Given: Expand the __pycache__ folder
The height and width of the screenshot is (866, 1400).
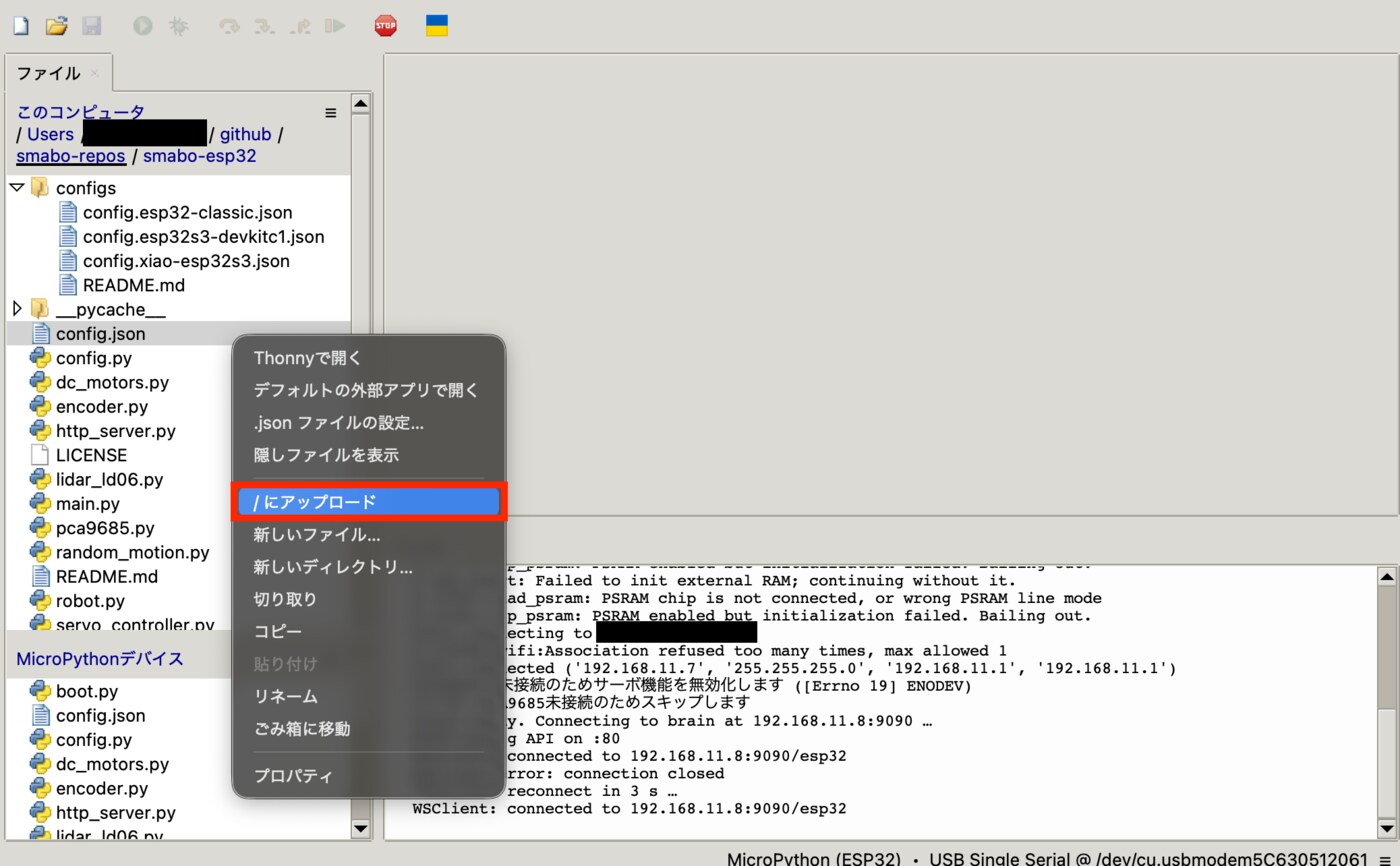Looking at the screenshot, I should [16, 309].
